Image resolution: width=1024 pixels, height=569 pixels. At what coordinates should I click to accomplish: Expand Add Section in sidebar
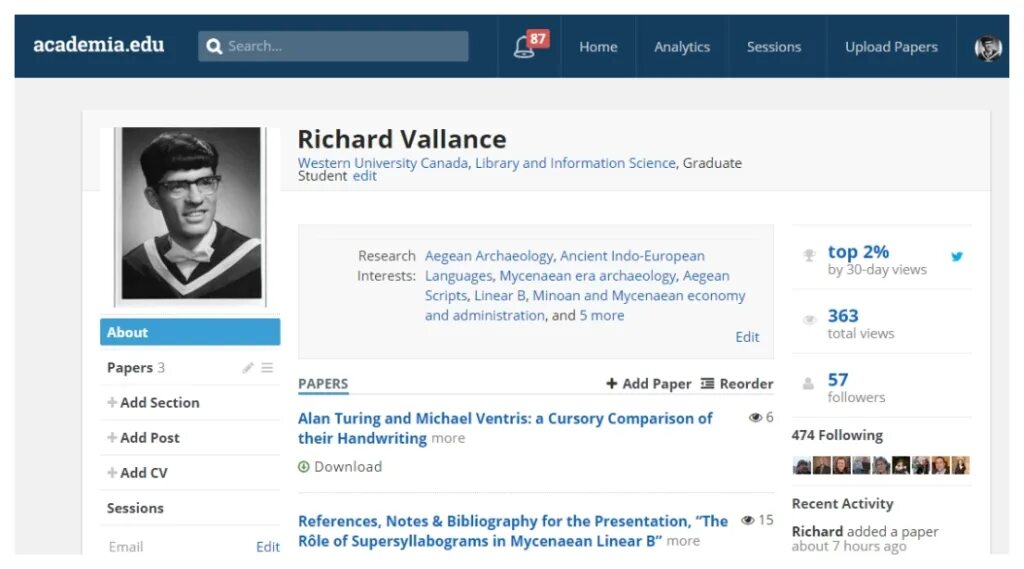click(153, 402)
